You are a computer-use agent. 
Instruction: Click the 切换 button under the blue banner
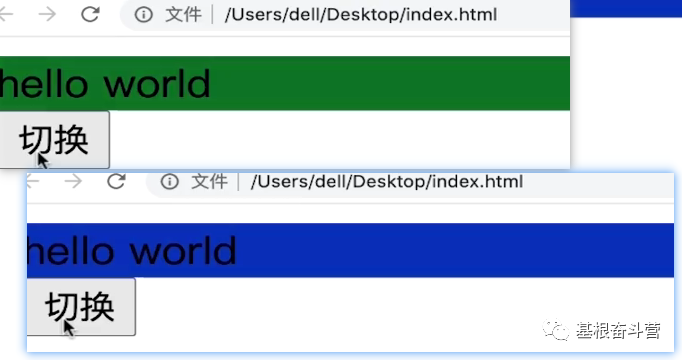(81, 307)
